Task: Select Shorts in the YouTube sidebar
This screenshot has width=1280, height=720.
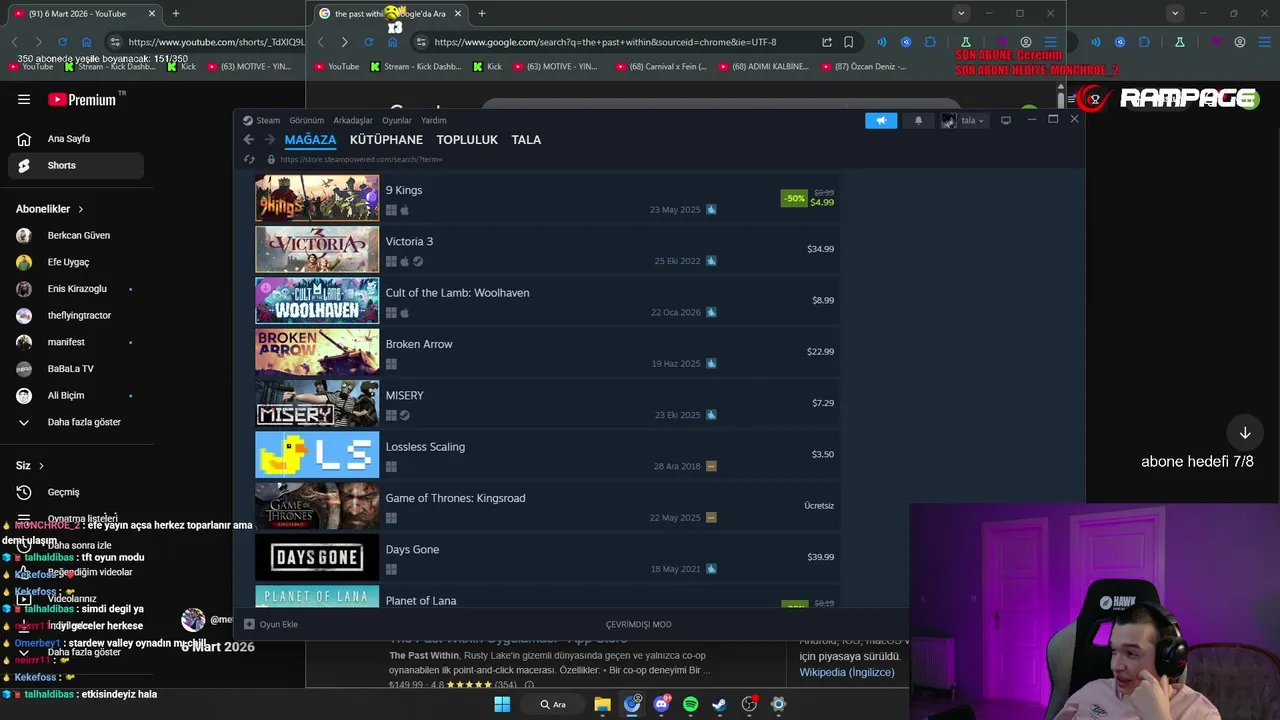Action: (x=76, y=165)
